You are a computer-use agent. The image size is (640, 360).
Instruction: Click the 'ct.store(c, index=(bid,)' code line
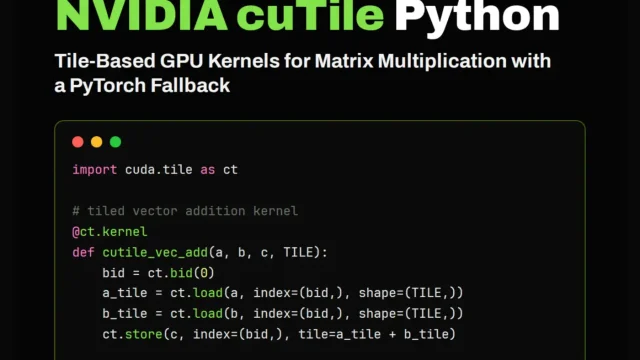click(279, 334)
